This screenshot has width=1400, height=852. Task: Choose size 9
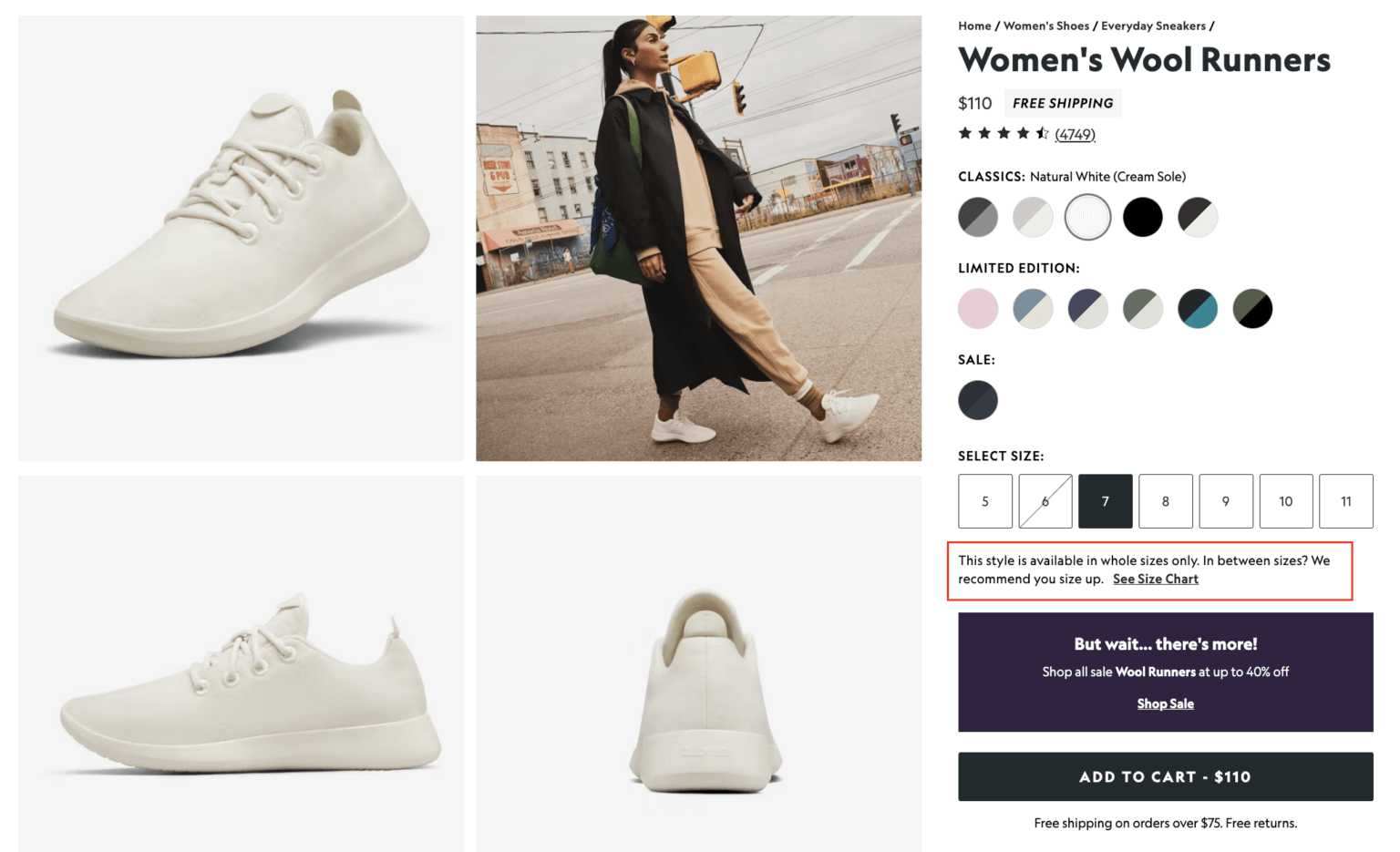(x=1225, y=501)
